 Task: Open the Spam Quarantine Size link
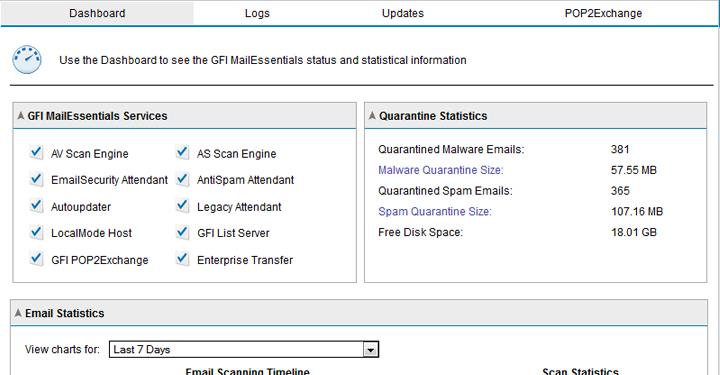point(435,211)
